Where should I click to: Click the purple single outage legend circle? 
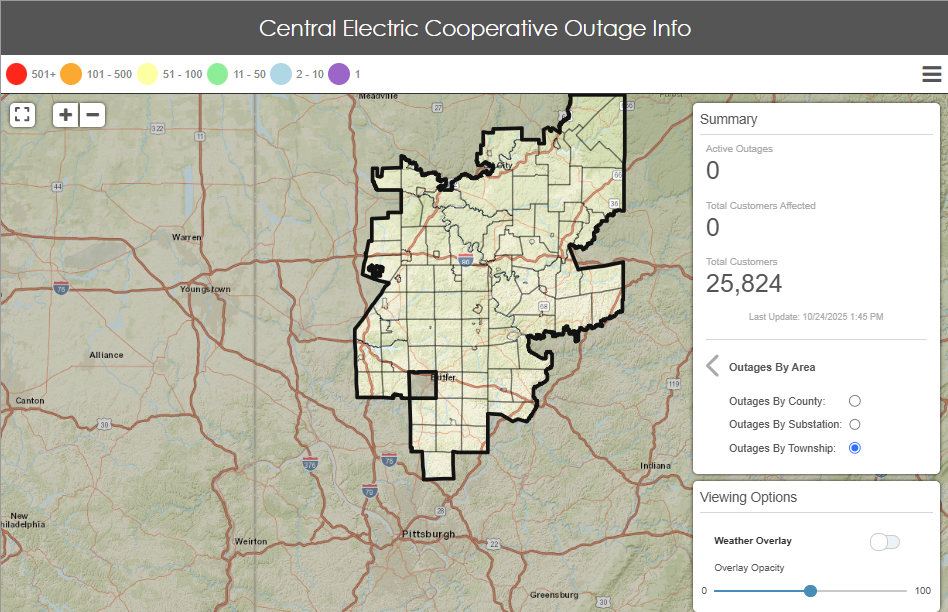point(339,74)
